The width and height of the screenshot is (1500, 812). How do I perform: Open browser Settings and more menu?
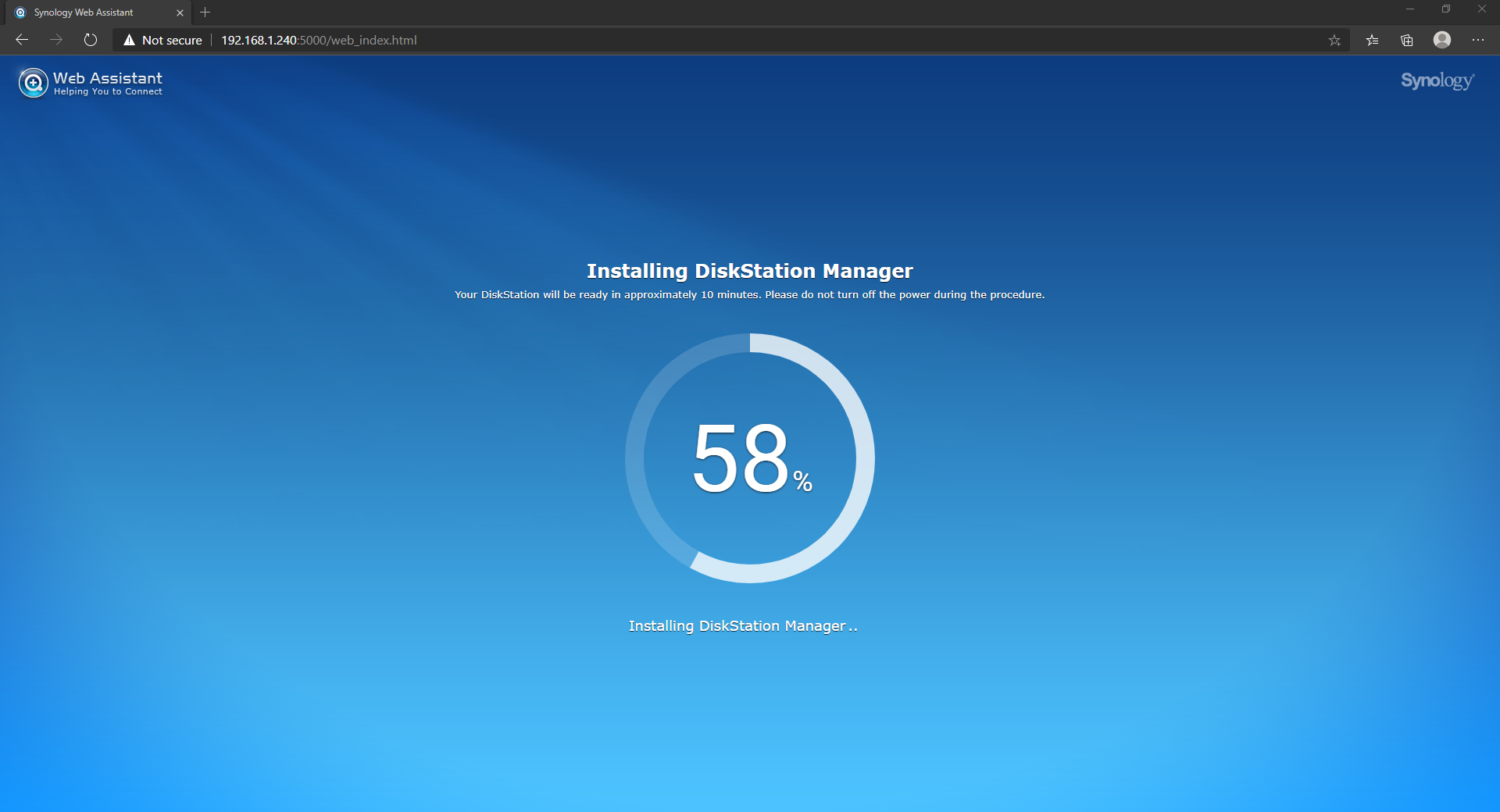point(1478,40)
